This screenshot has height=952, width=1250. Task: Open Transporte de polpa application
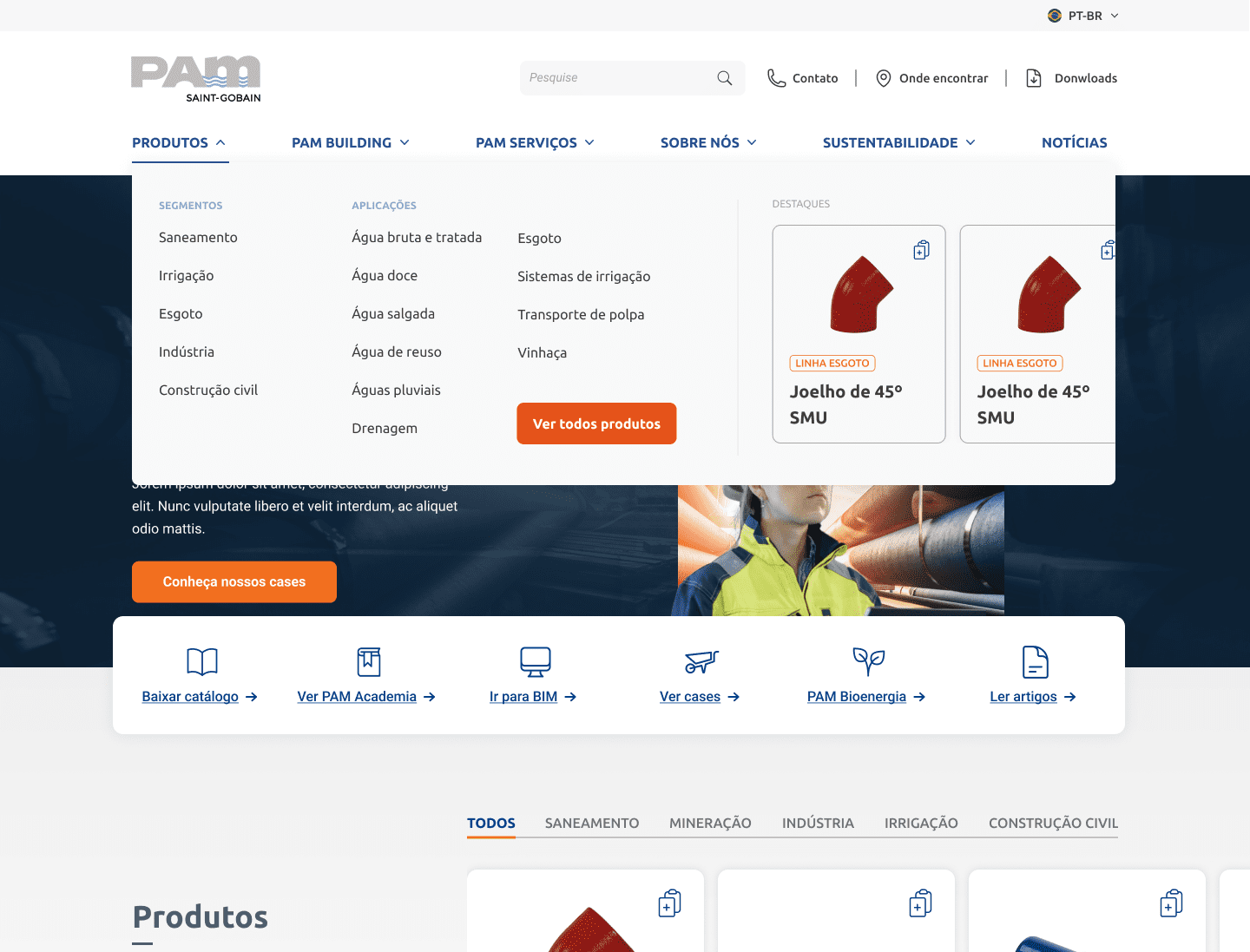[x=581, y=314]
